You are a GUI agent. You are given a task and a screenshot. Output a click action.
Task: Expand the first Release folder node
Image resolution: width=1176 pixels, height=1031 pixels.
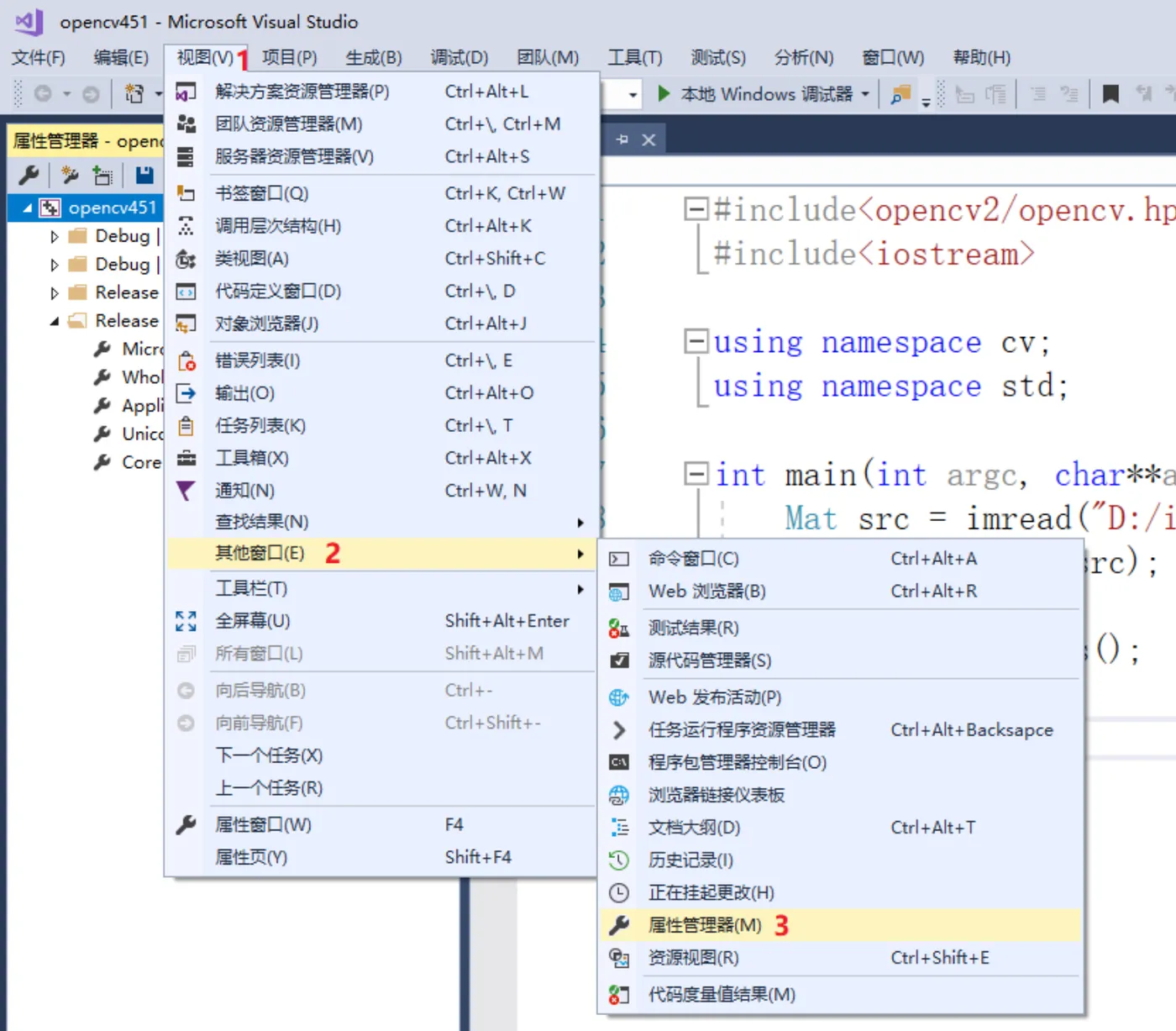click(x=55, y=293)
